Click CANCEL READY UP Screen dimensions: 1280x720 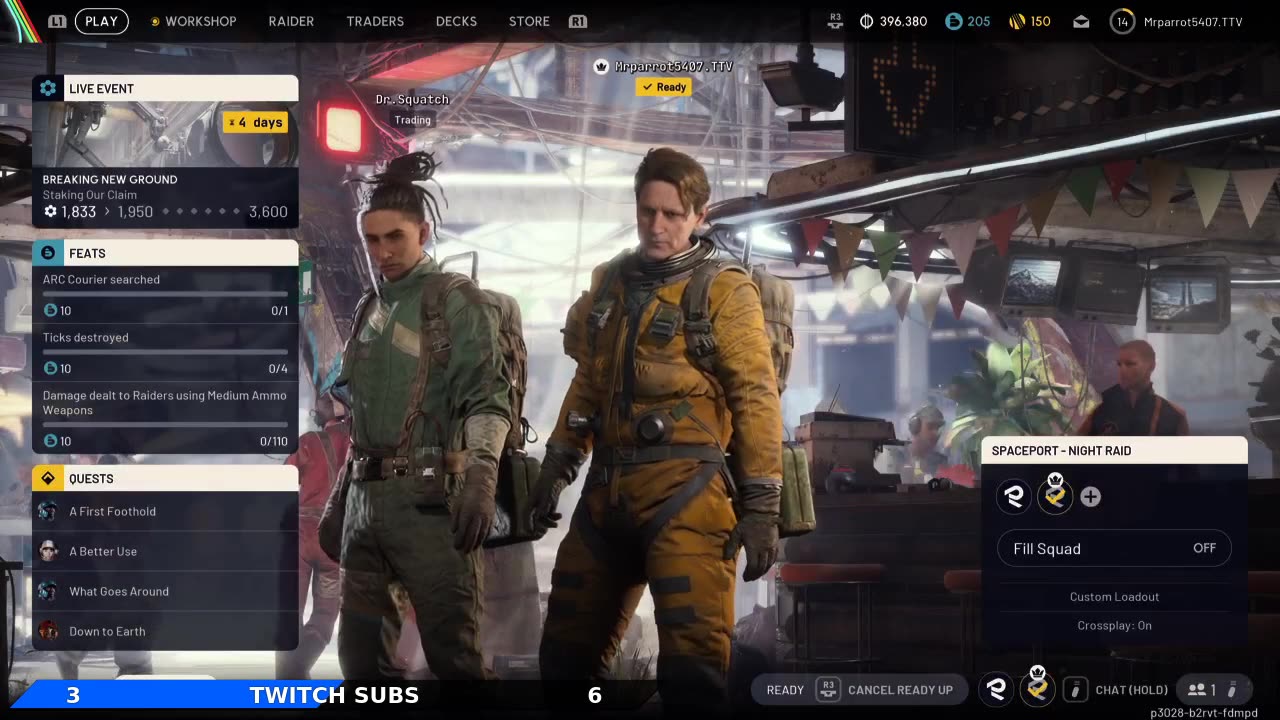[900, 689]
